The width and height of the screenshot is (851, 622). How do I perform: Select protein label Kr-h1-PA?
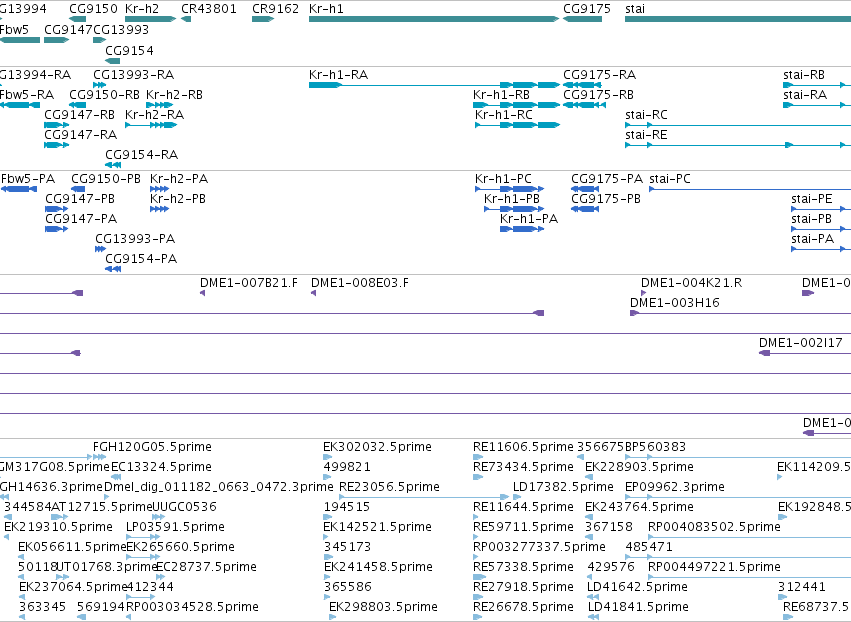point(529,219)
